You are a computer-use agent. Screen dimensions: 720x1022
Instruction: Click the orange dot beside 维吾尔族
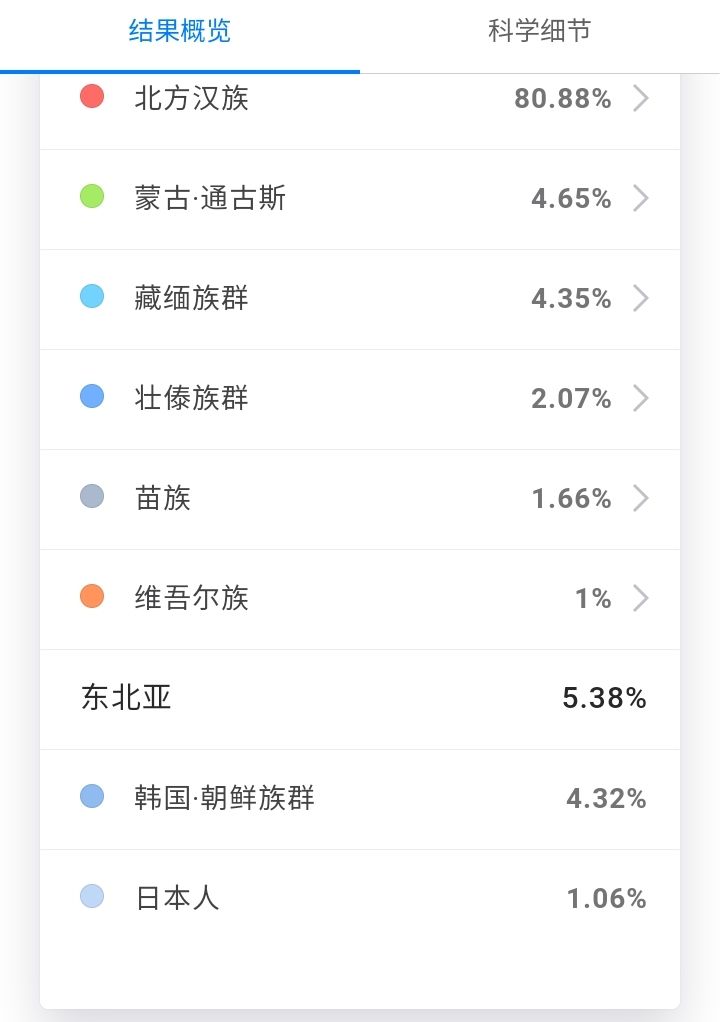92,596
